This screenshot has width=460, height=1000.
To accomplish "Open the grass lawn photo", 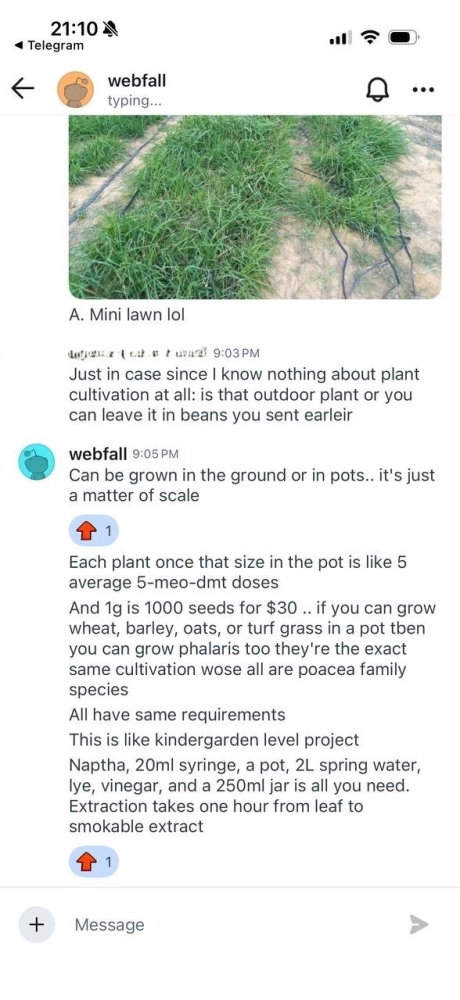I will point(255,207).
